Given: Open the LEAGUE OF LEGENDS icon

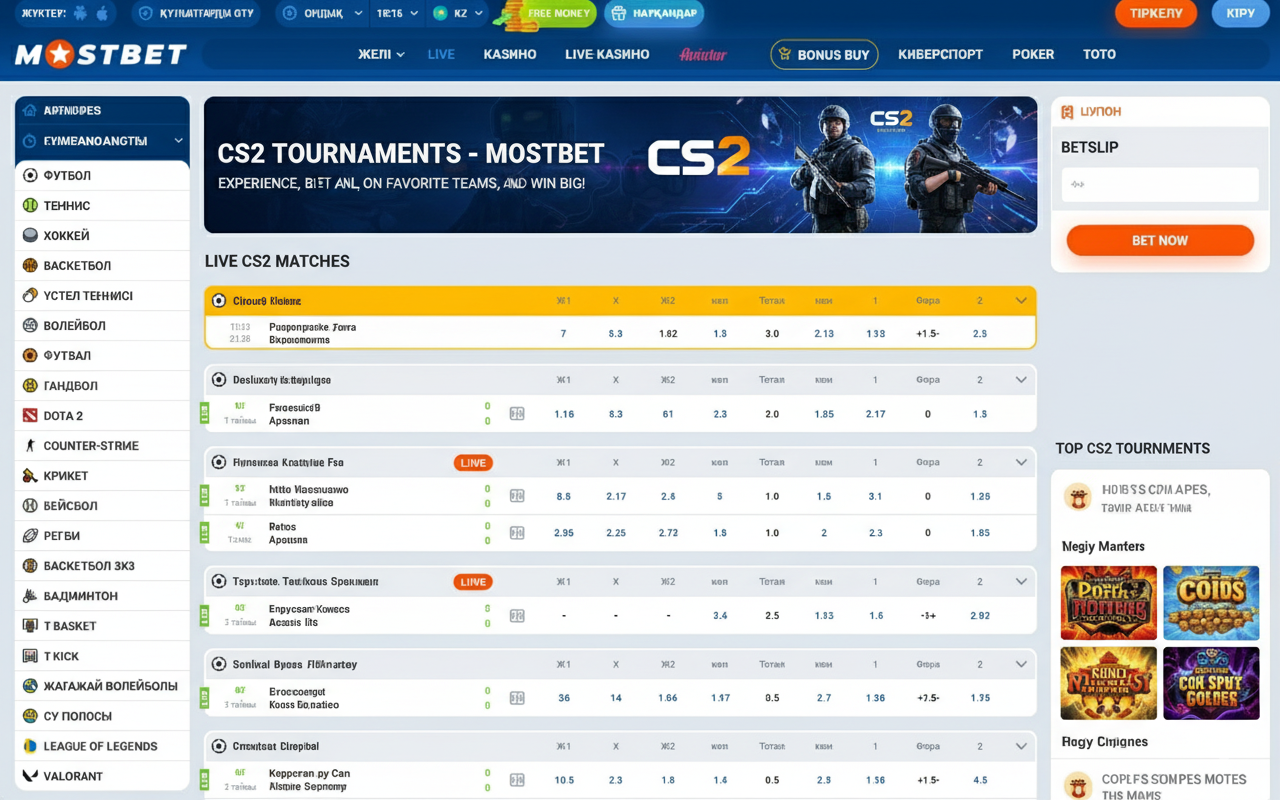Looking at the screenshot, I should click(x=30, y=745).
